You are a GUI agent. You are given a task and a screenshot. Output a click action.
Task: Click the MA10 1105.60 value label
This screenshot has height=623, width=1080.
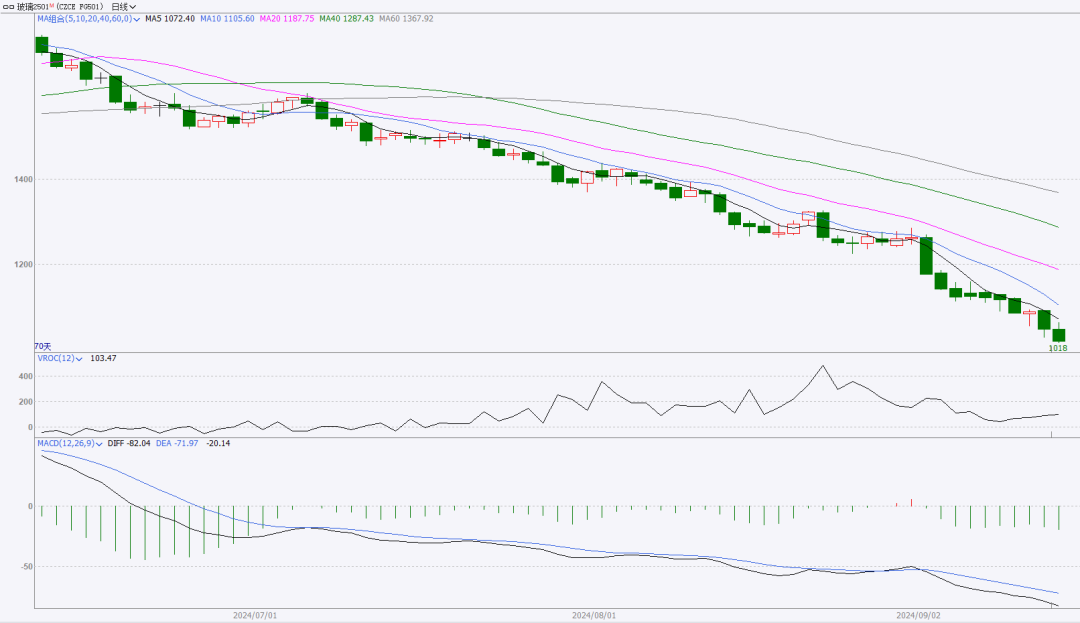(227, 19)
